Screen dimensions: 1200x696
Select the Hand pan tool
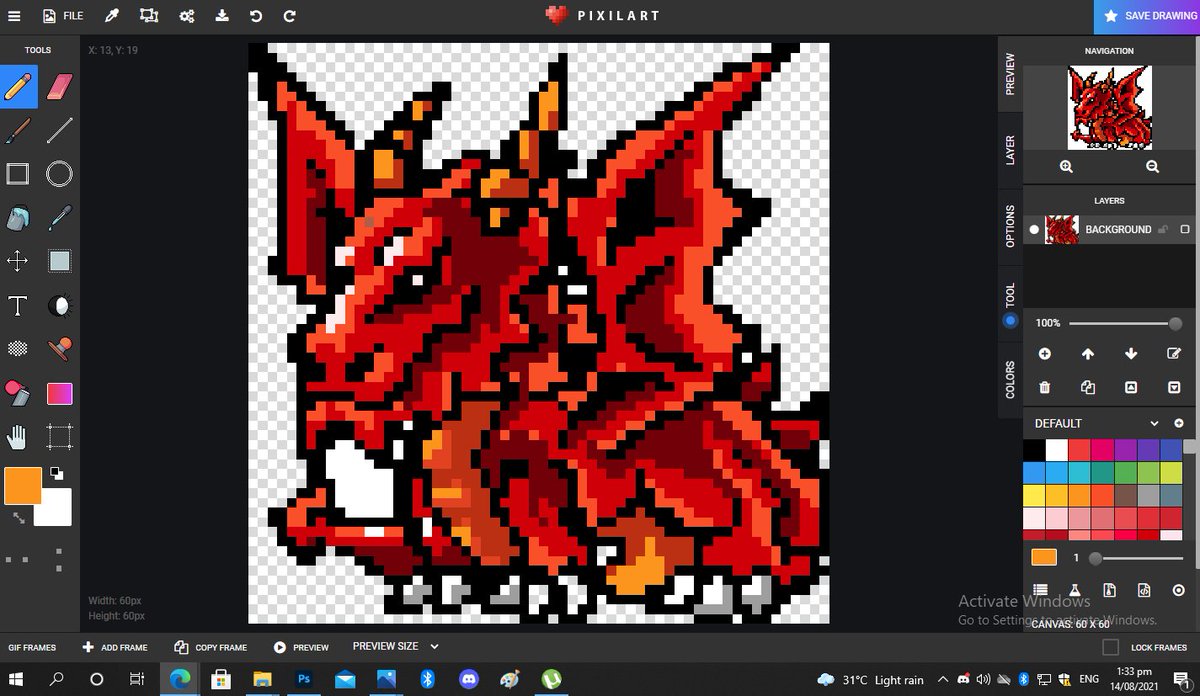click(17, 436)
